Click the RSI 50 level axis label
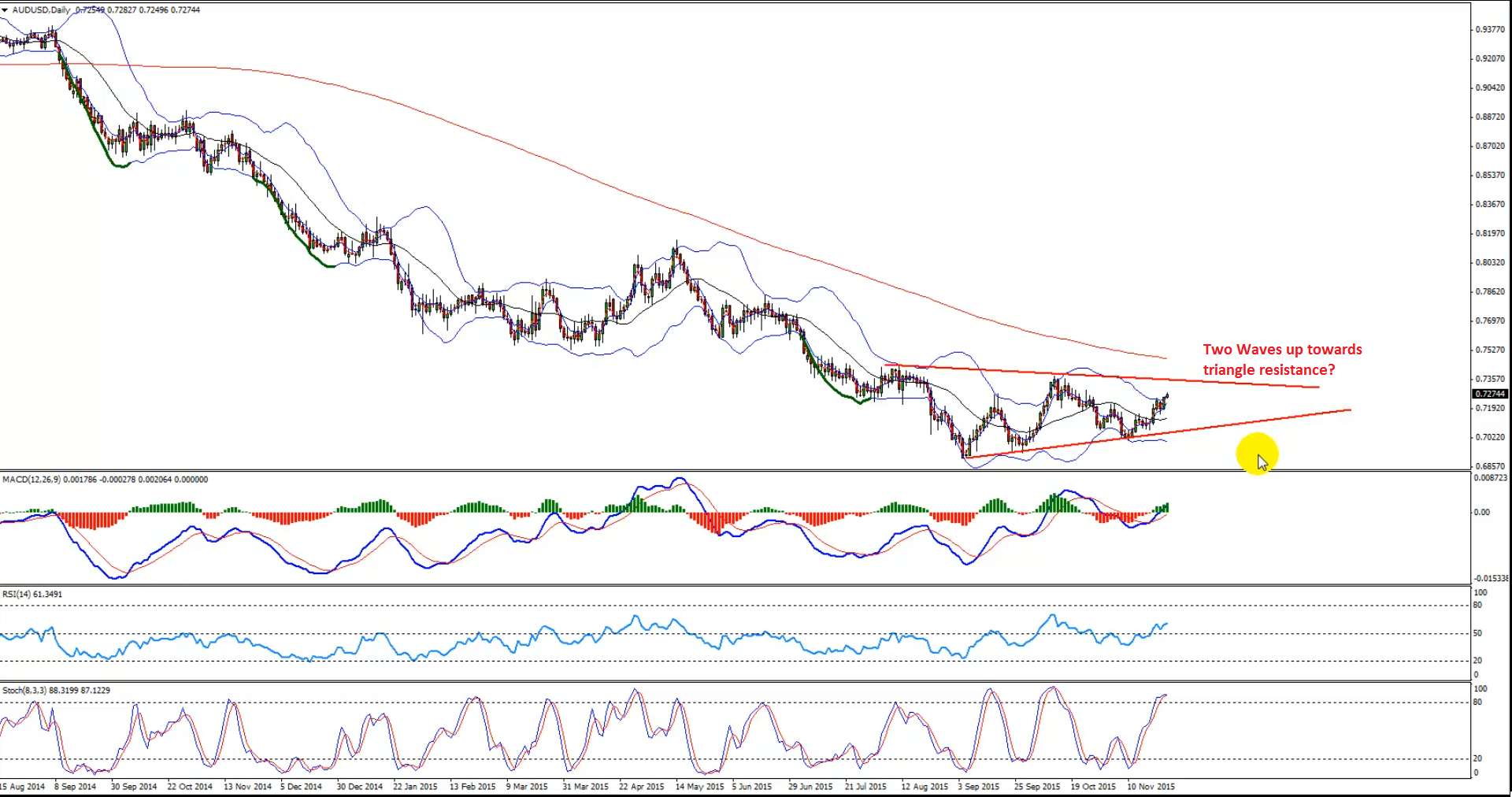The width and height of the screenshot is (1512, 797). tap(1477, 633)
